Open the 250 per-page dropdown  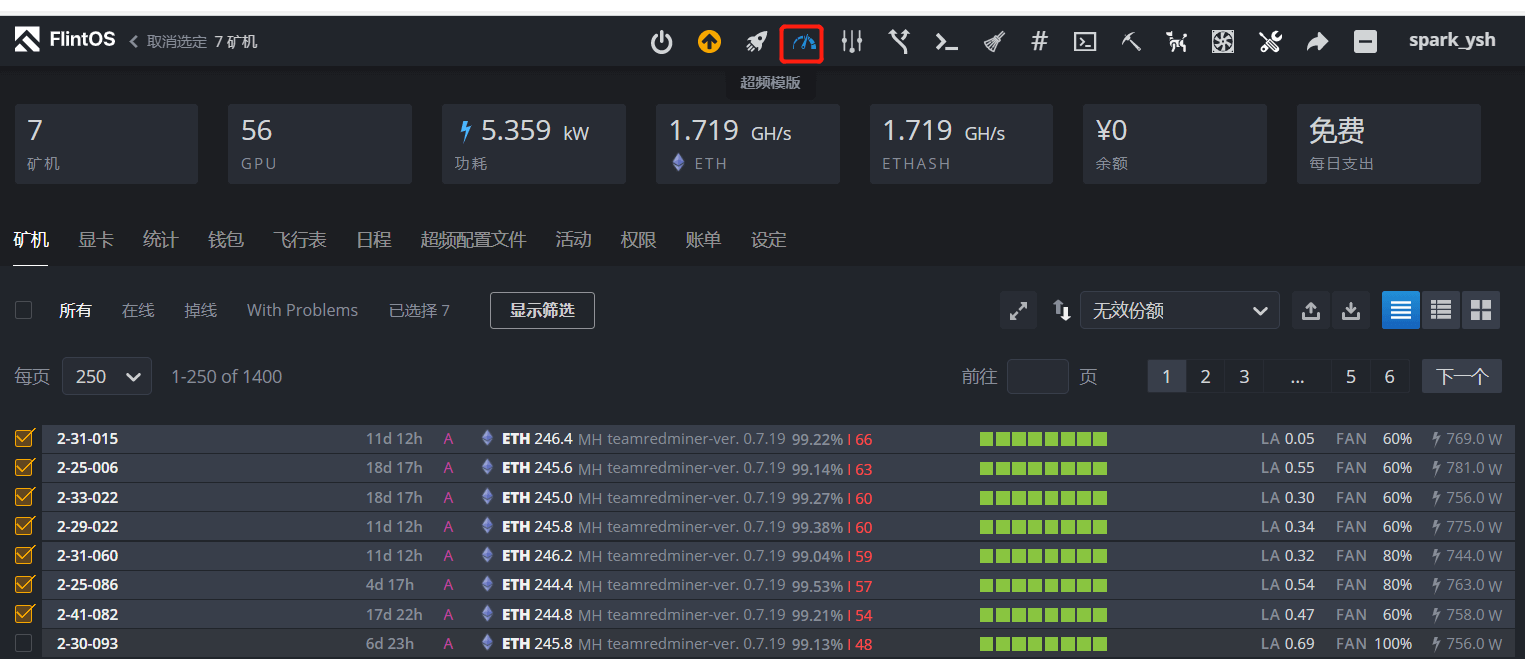106,376
